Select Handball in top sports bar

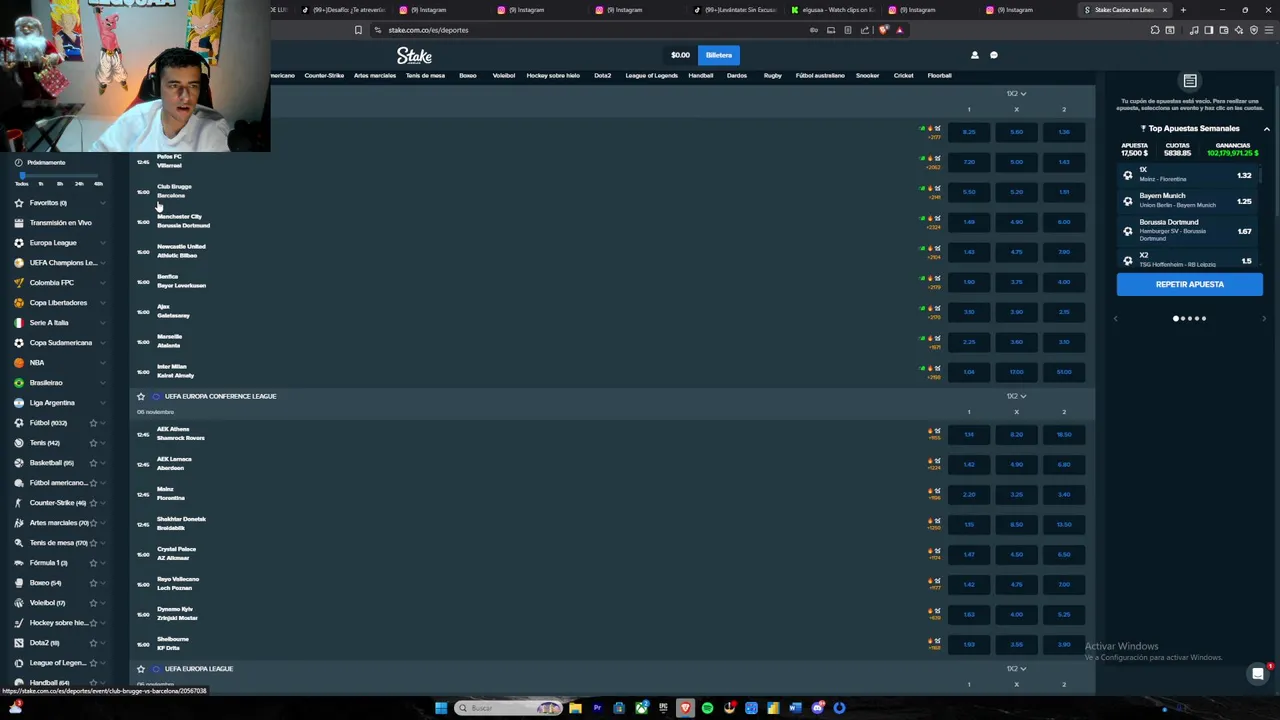click(700, 75)
